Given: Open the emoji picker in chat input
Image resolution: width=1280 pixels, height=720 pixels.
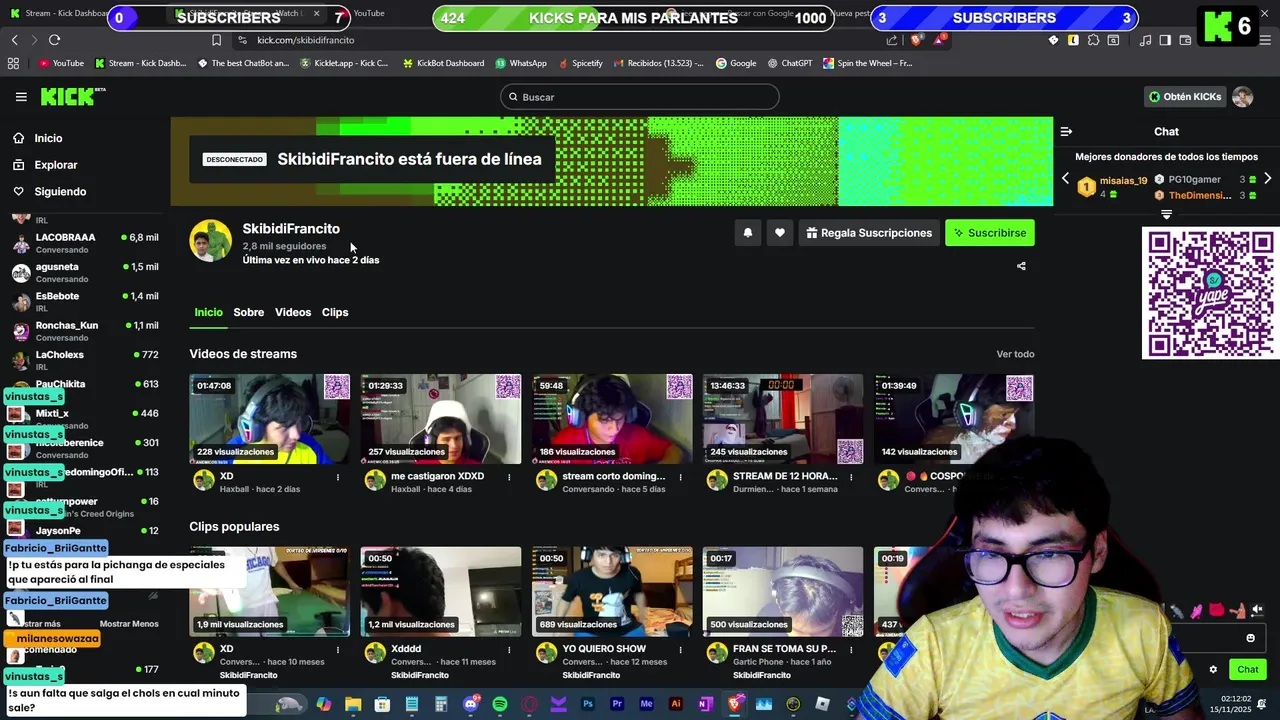Looking at the screenshot, I should (x=1250, y=638).
